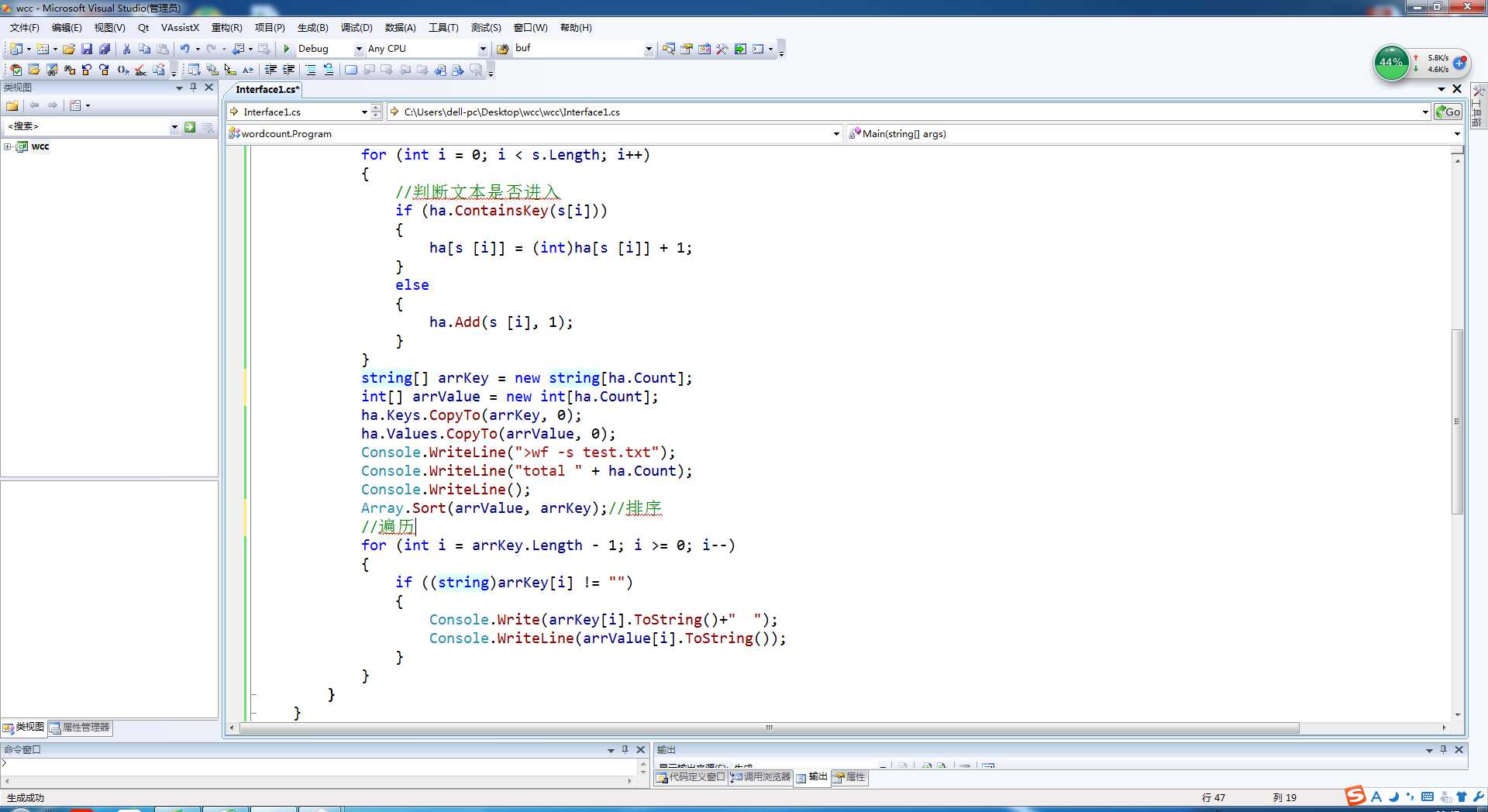Click the decrease indent icon
The image size is (1488, 812).
click(270, 70)
